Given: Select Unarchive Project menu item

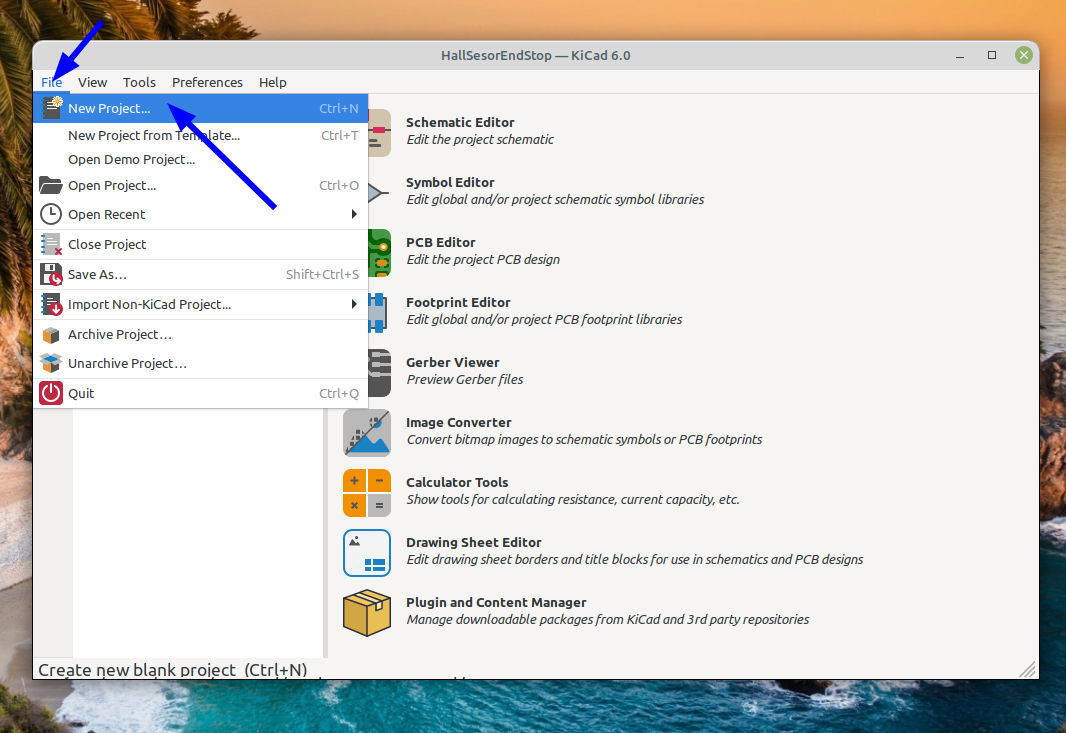Looking at the screenshot, I should point(127,363).
